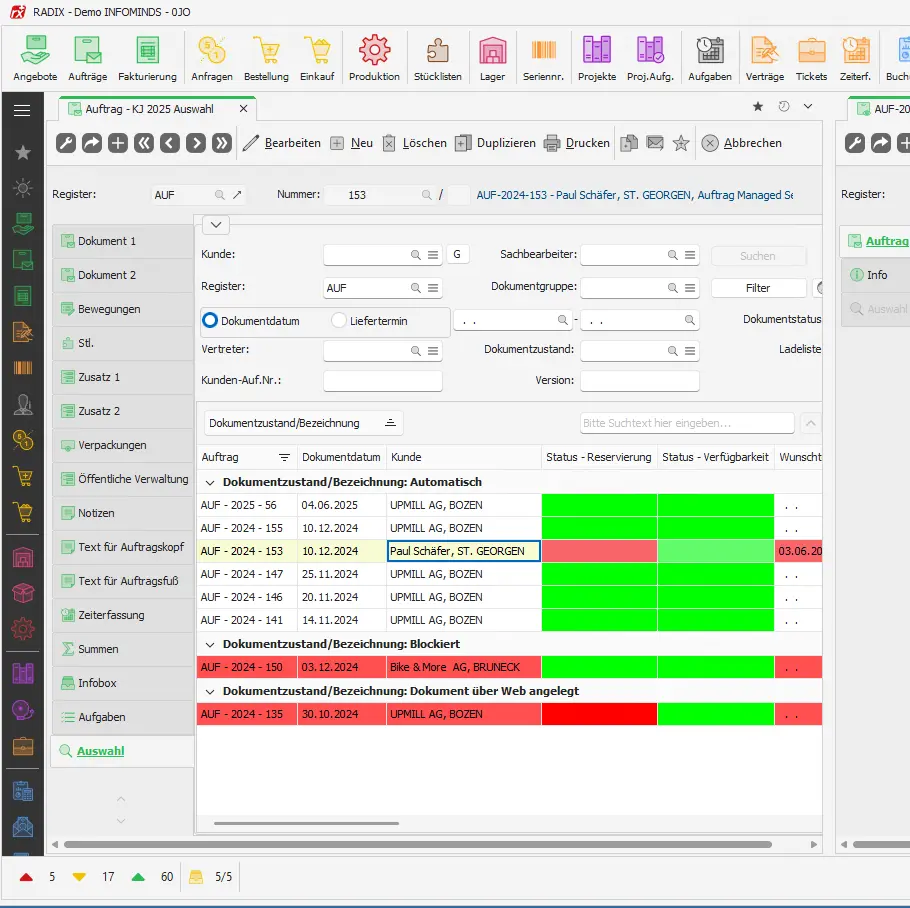Open the Lager module

pyautogui.click(x=492, y=58)
